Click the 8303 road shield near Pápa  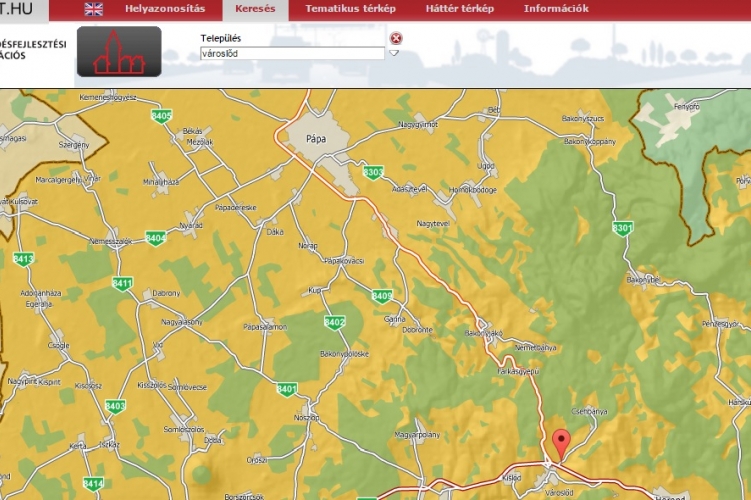(373, 172)
